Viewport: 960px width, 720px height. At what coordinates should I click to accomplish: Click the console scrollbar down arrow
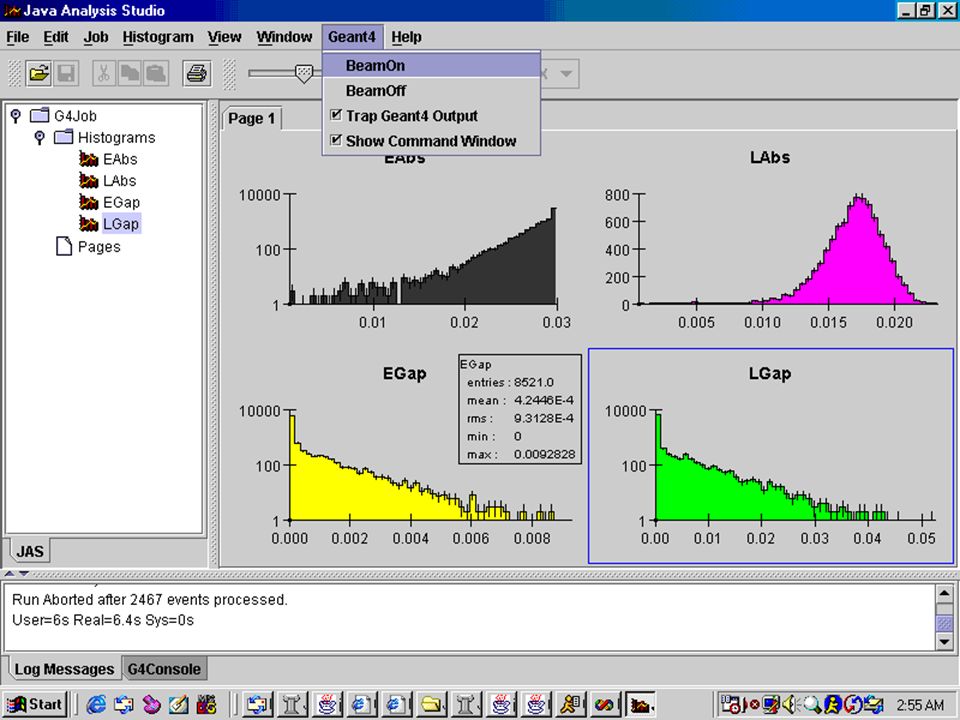(944, 642)
